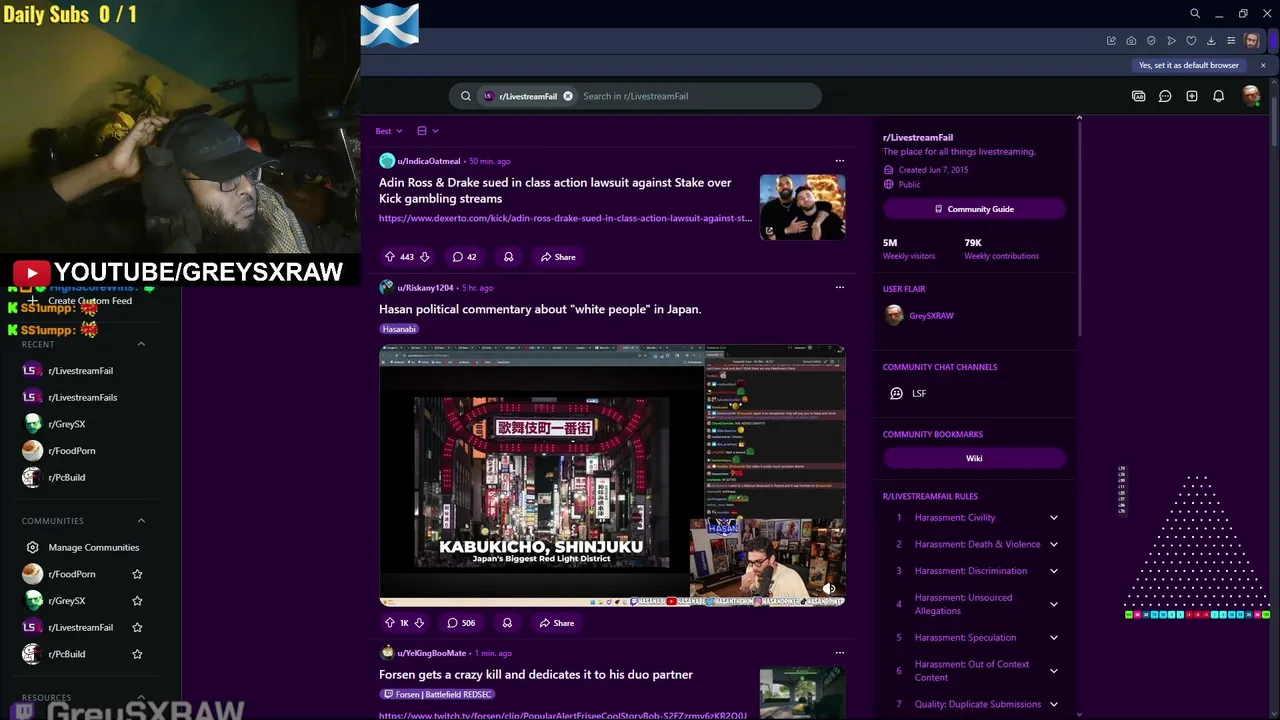1280x720 pixels.
Task: Collapse the RECENT sidebar section
Action: pyautogui.click(x=141, y=344)
